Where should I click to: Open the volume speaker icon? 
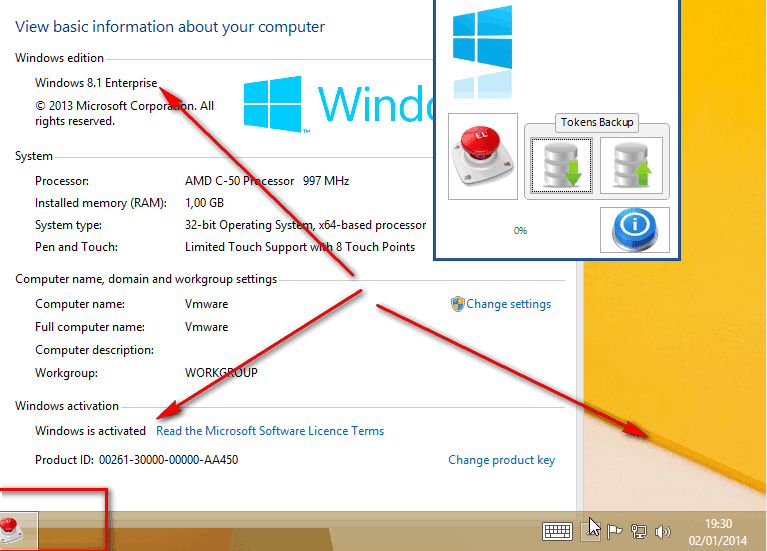click(662, 531)
